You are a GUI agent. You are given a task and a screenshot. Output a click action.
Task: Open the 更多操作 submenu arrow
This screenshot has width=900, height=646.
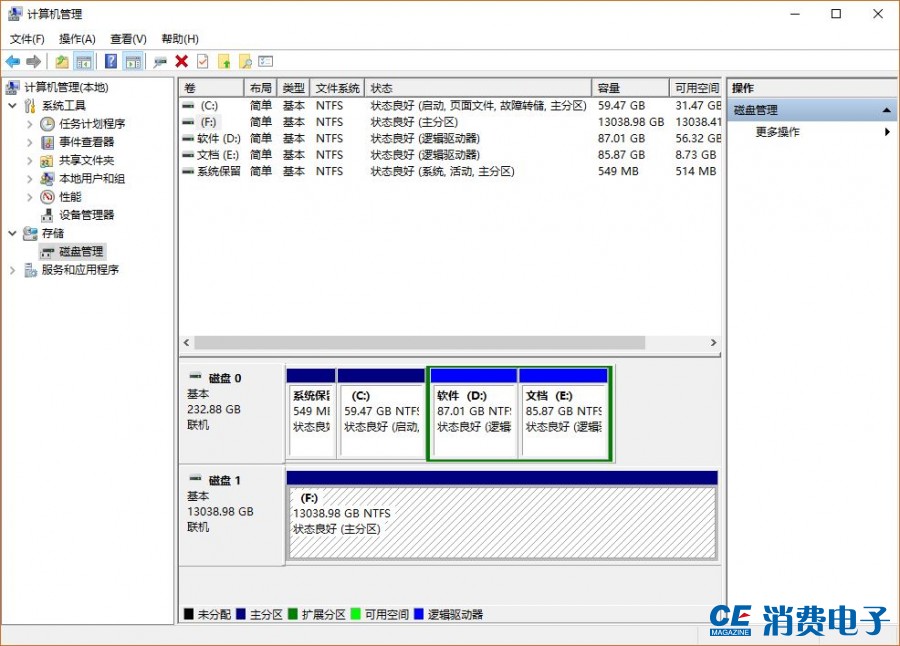[x=887, y=132]
